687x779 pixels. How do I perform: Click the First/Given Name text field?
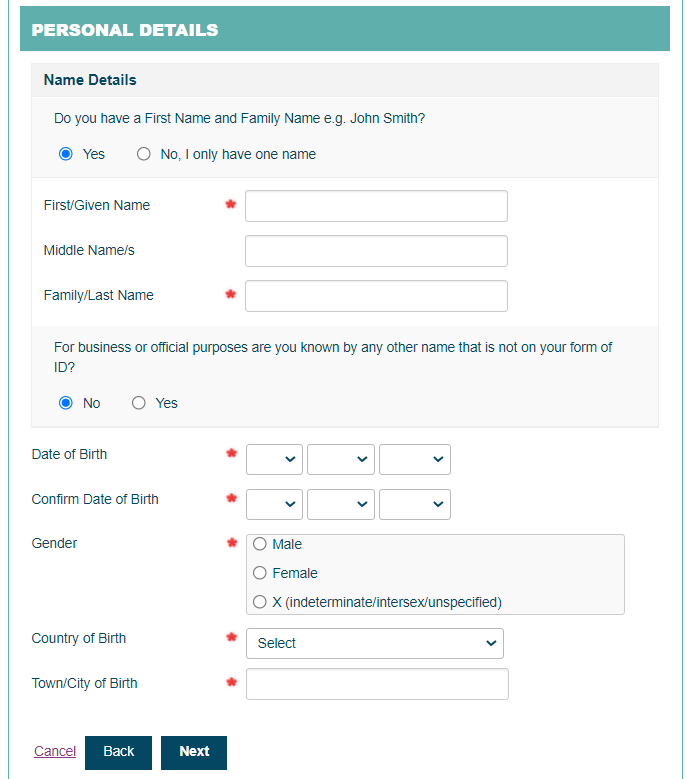[376, 206]
